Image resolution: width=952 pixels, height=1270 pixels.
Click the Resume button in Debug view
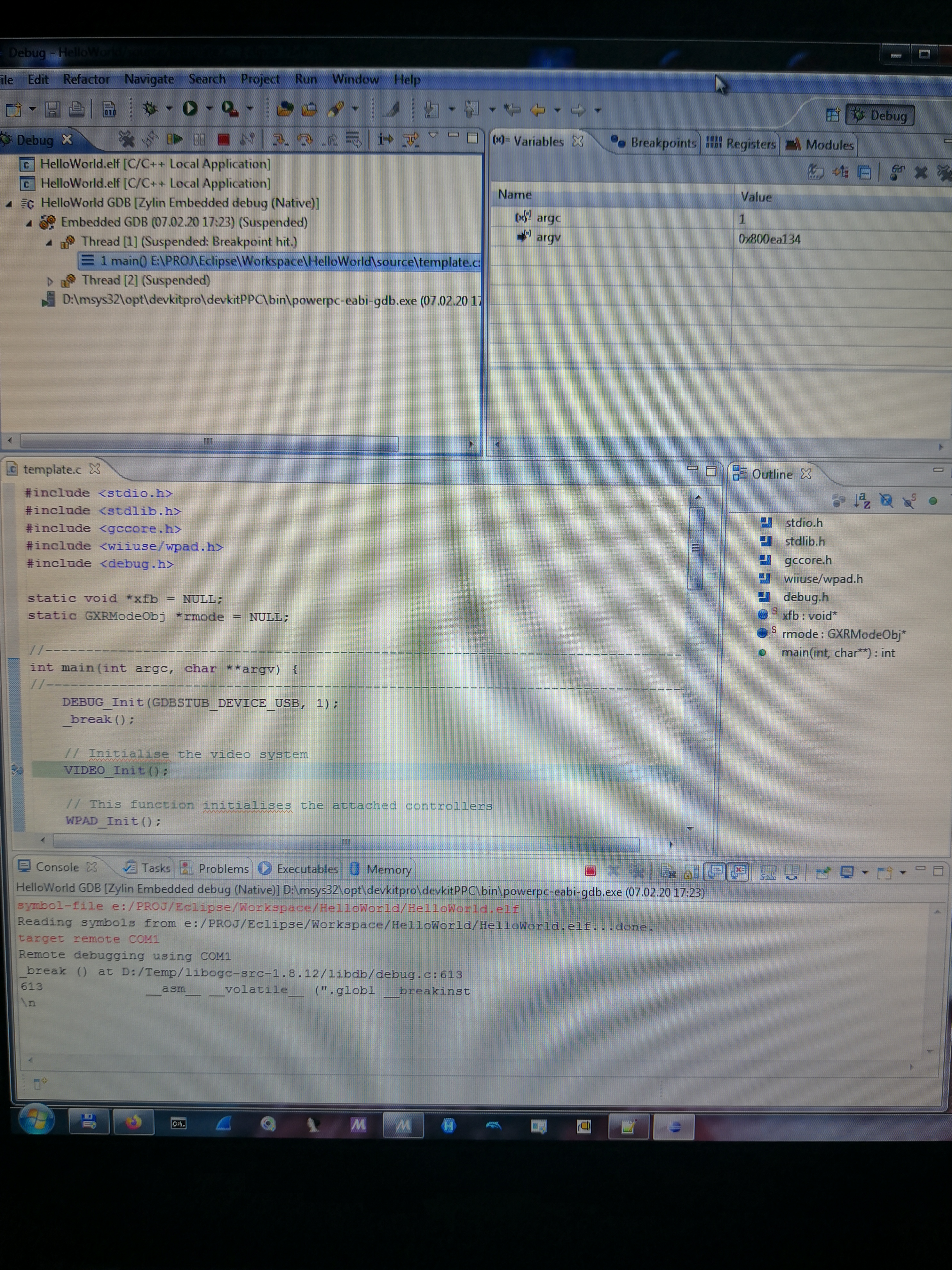(x=174, y=139)
